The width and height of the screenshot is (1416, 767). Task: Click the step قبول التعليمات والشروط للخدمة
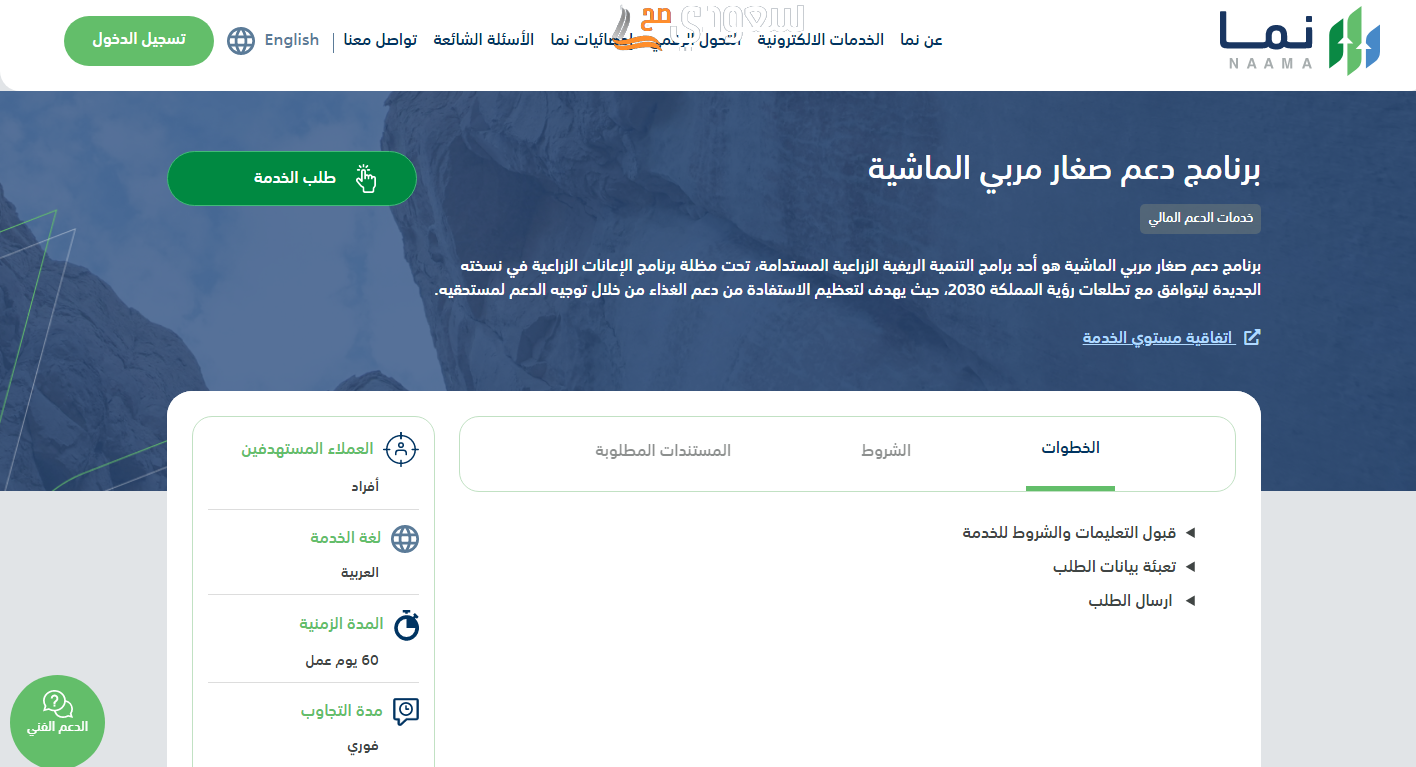point(1069,533)
